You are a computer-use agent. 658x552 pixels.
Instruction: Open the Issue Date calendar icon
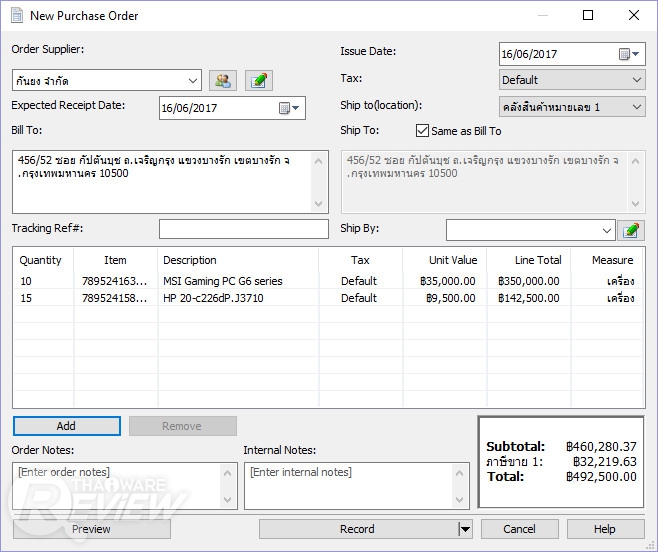pos(629,54)
